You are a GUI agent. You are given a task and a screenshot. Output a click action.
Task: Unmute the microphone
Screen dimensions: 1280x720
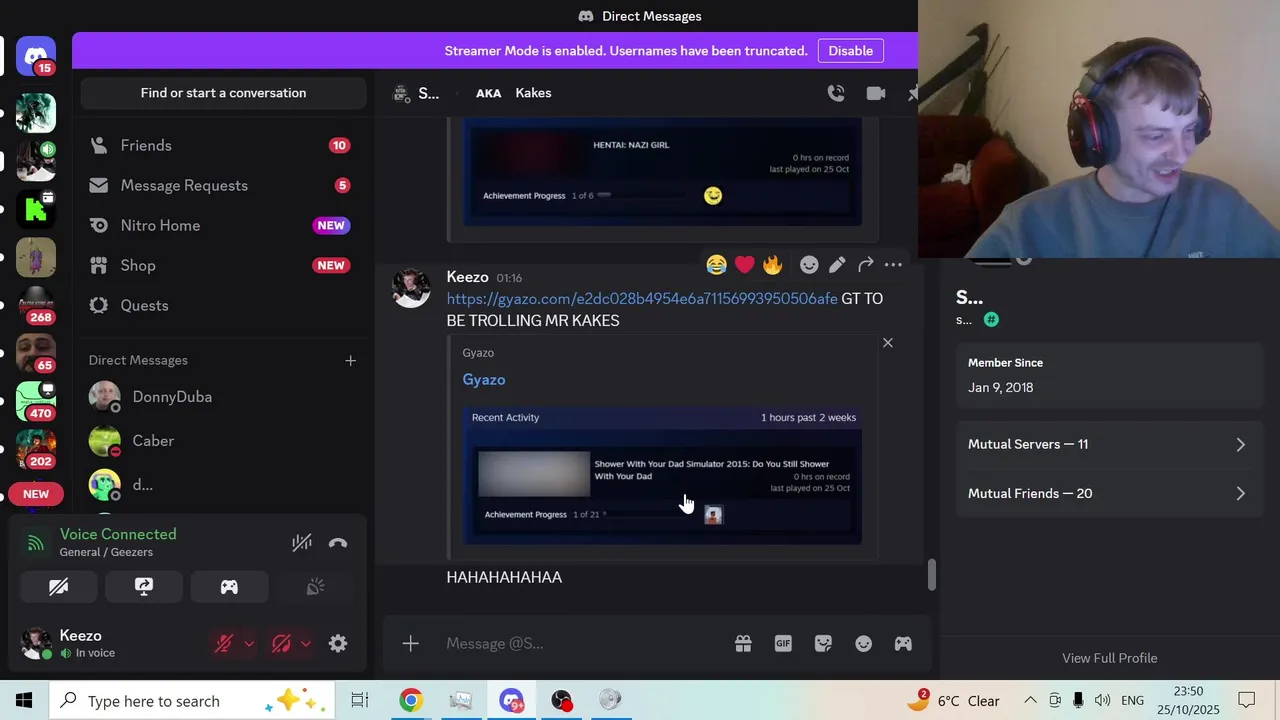pyautogui.click(x=224, y=644)
